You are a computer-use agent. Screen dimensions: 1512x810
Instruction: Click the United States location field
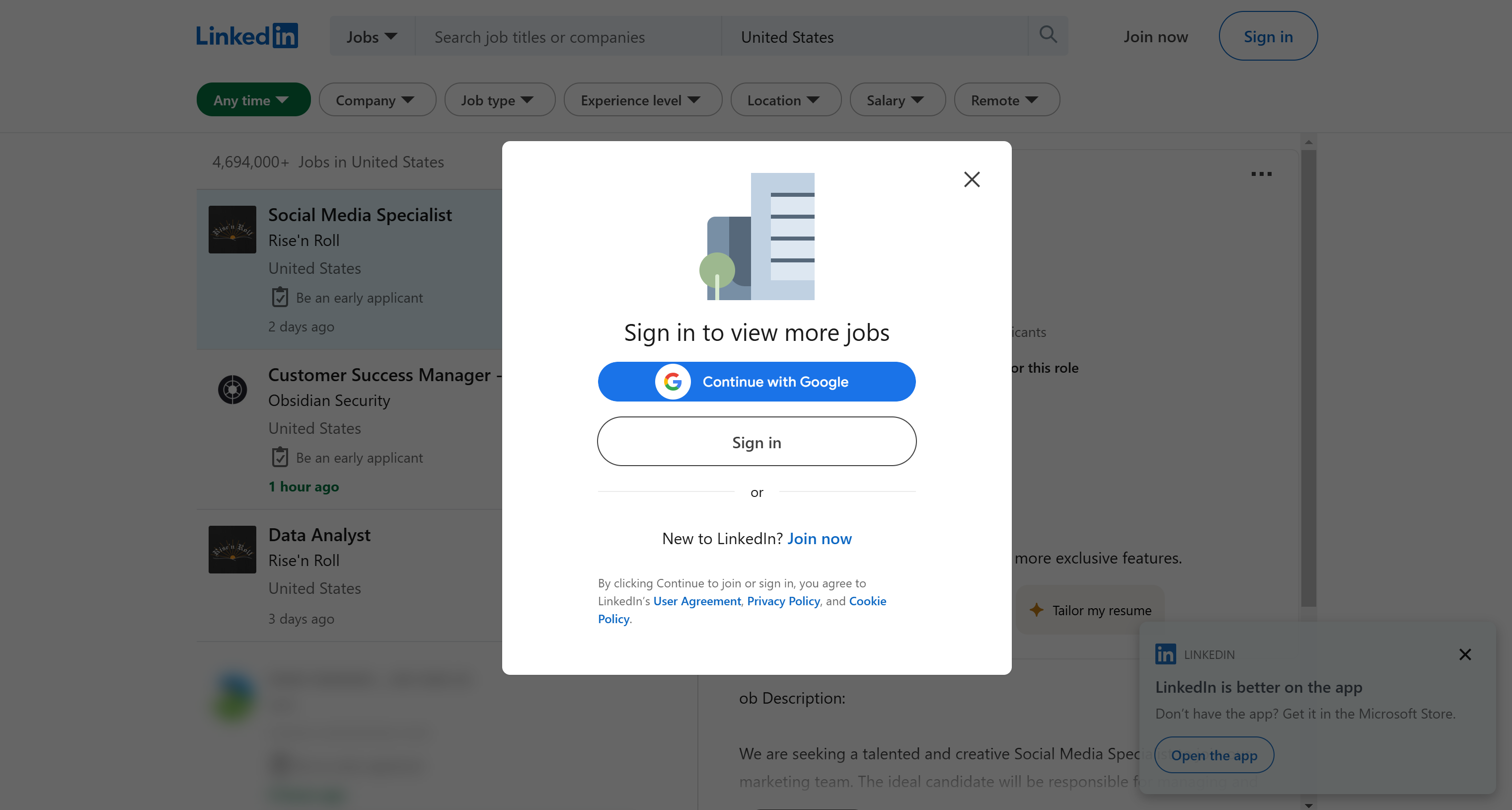[x=875, y=36]
